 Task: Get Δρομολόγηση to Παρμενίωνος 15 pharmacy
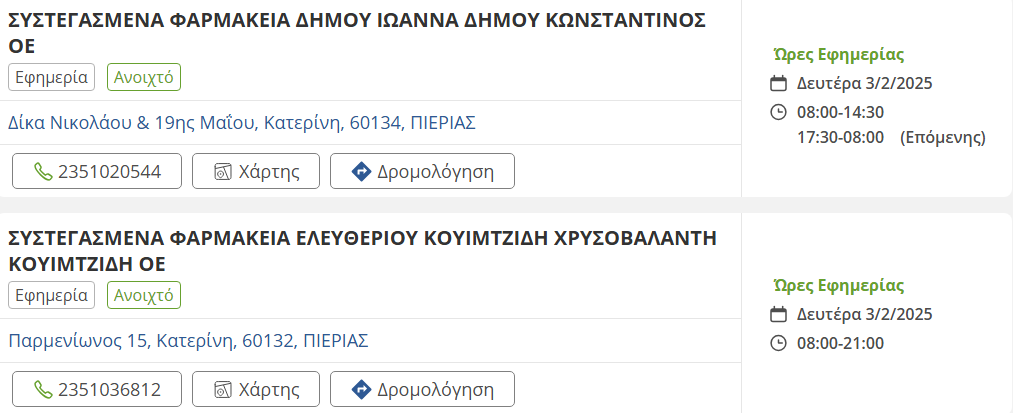click(x=422, y=389)
